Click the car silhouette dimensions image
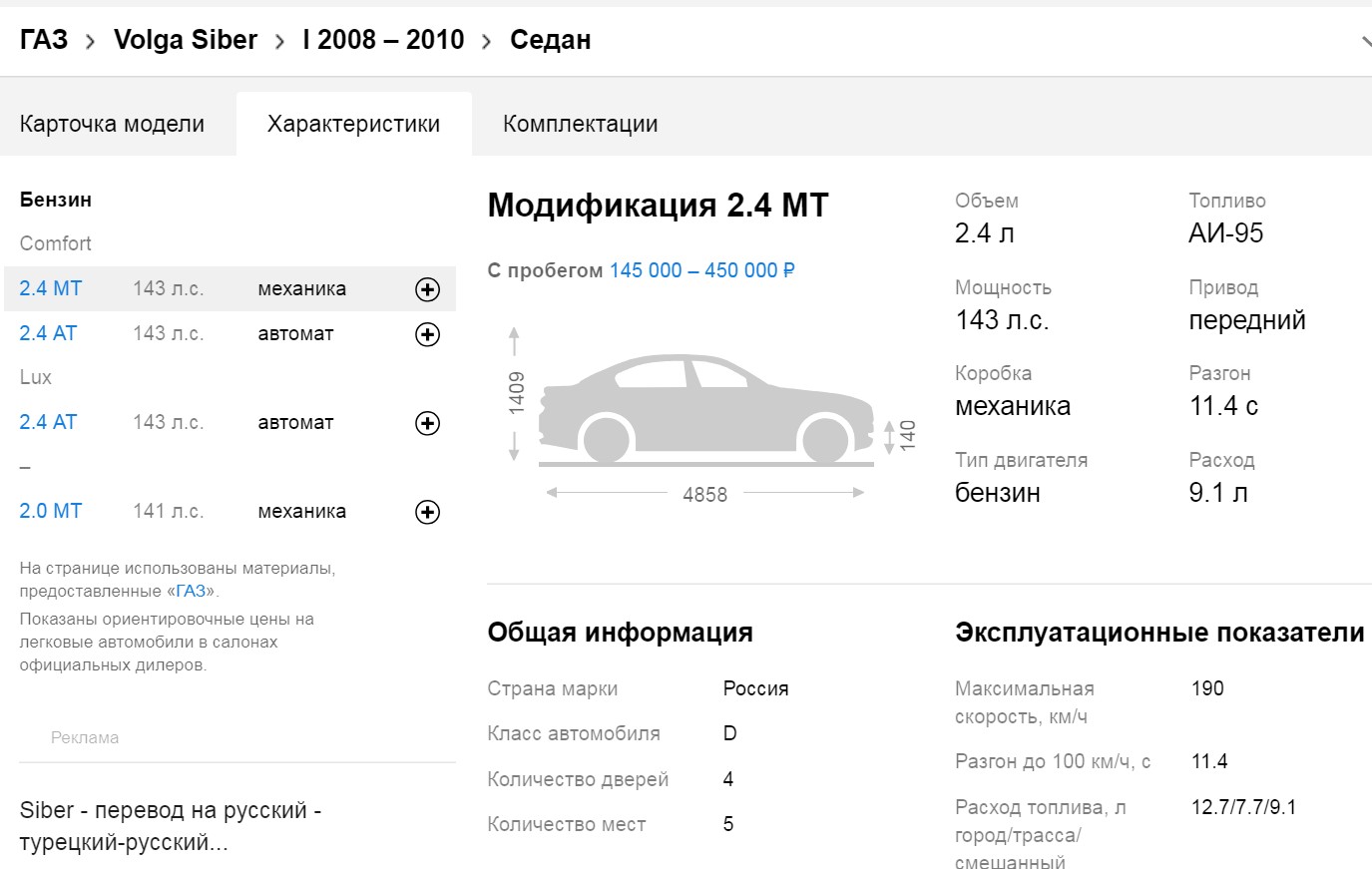The width and height of the screenshot is (1372, 869). 705,409
